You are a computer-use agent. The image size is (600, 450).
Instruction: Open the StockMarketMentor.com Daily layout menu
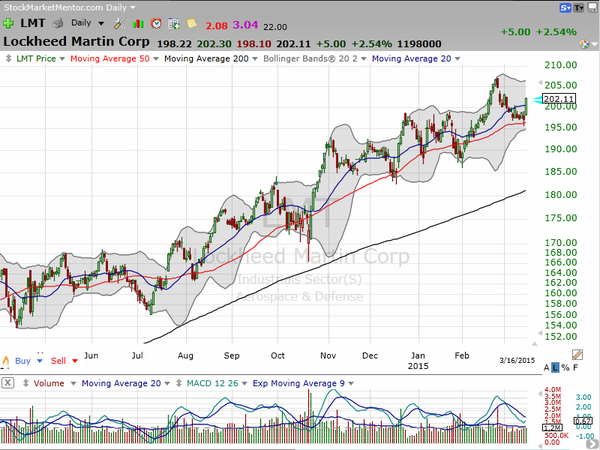point(69,8)
